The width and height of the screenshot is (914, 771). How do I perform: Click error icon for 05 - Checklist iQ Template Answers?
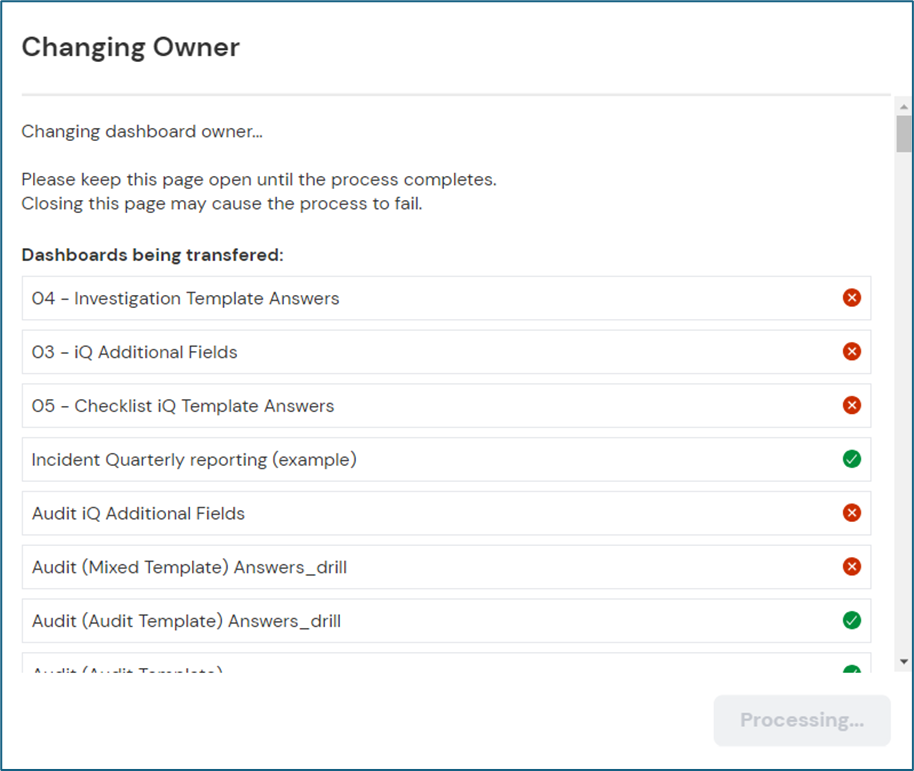click(851, 406)
